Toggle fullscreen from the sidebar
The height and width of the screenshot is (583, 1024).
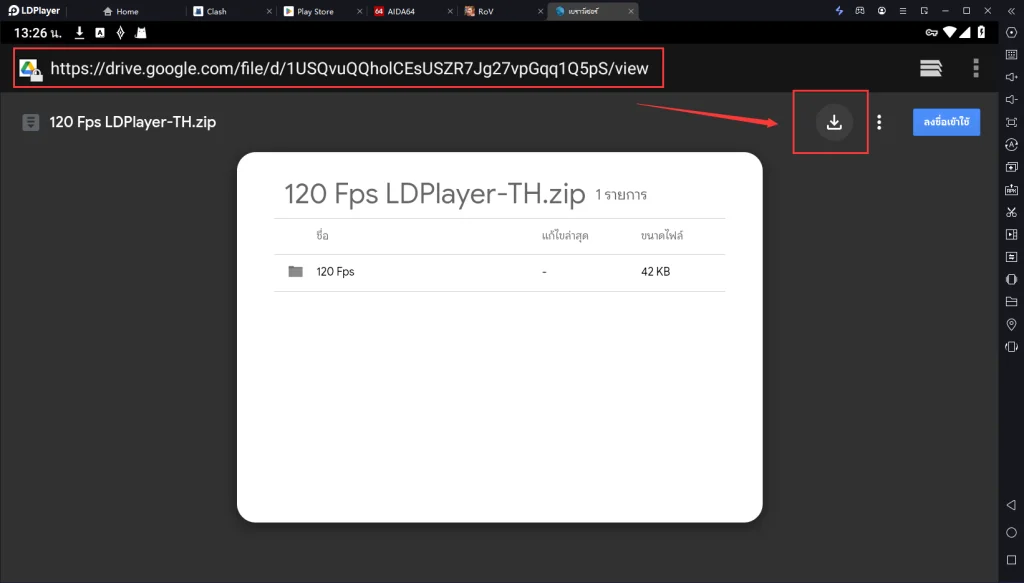click(x=1012, y=122)
